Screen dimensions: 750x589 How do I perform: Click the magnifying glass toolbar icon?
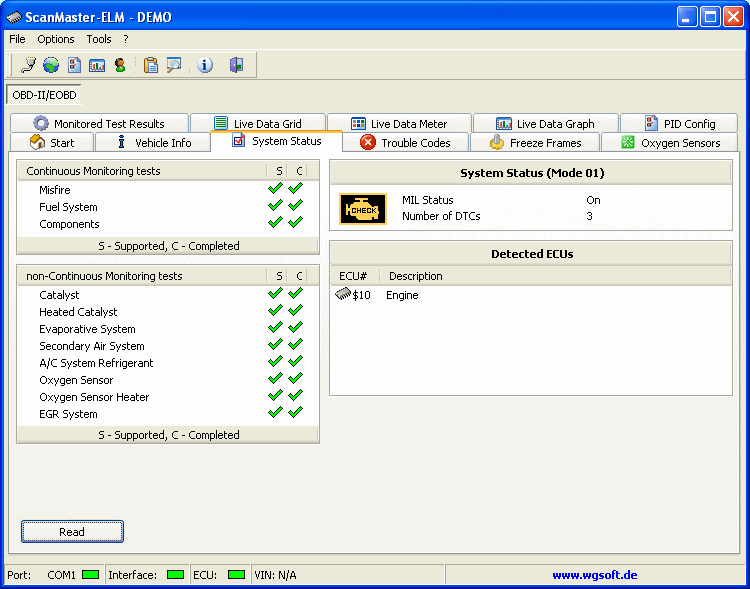[174, 65]
